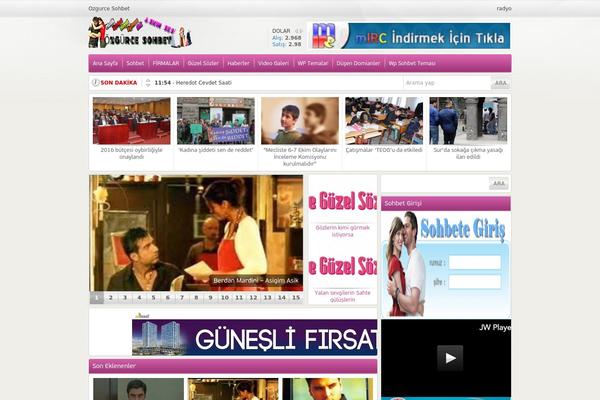This screenshot has height=400, width=600.
Task: Select slide 3 in the slider pager
Action: tap(125, 297)
